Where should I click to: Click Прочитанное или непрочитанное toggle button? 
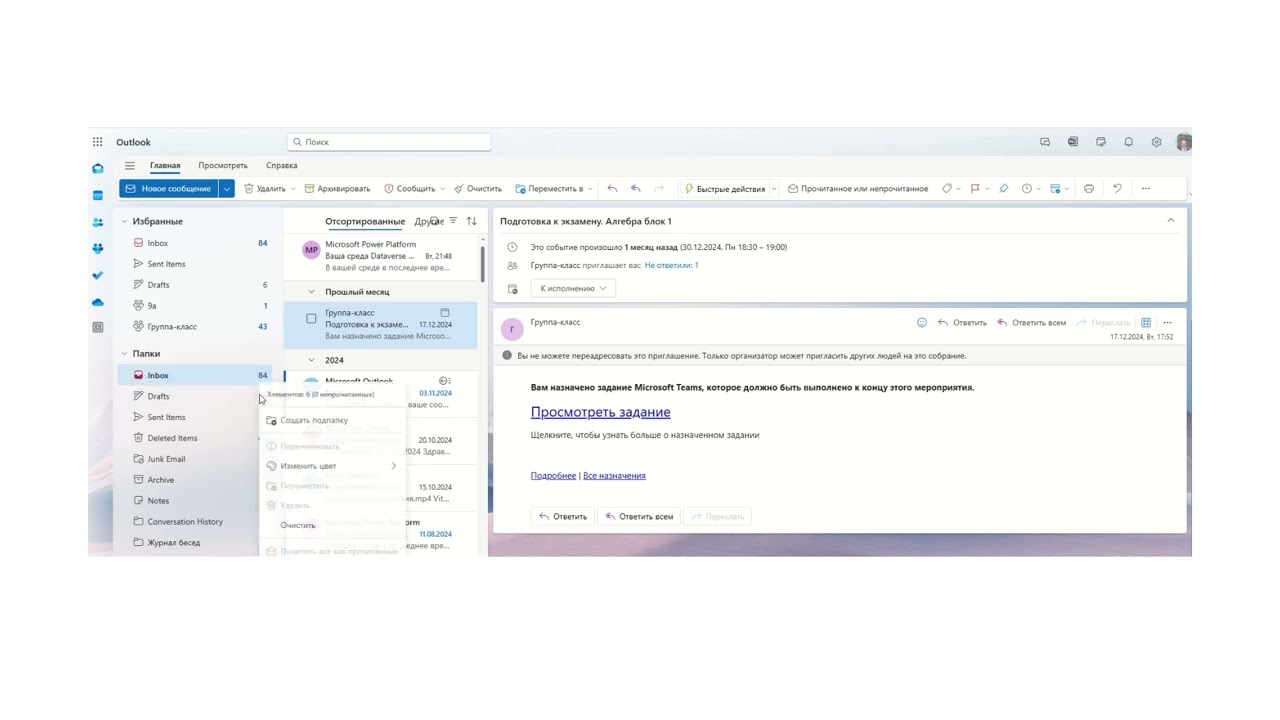click(x=859, y=188)
